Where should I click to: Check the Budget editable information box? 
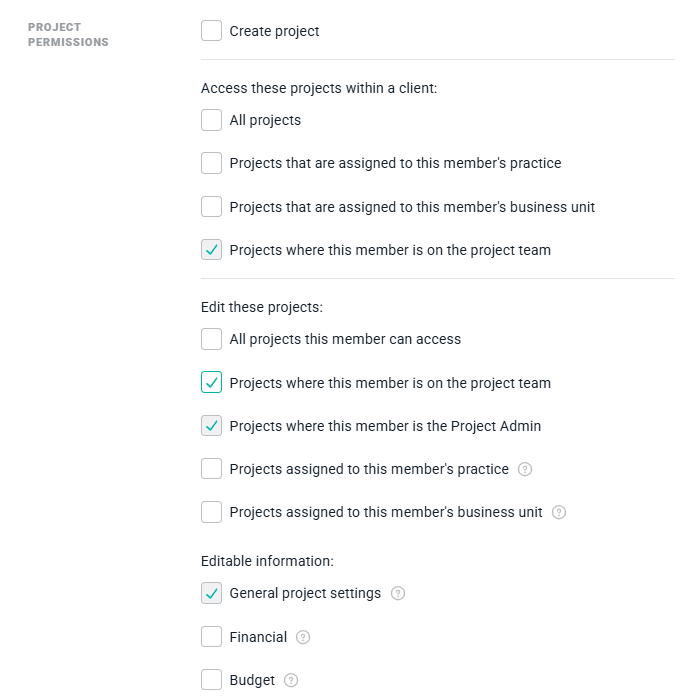tap(211, 680)
